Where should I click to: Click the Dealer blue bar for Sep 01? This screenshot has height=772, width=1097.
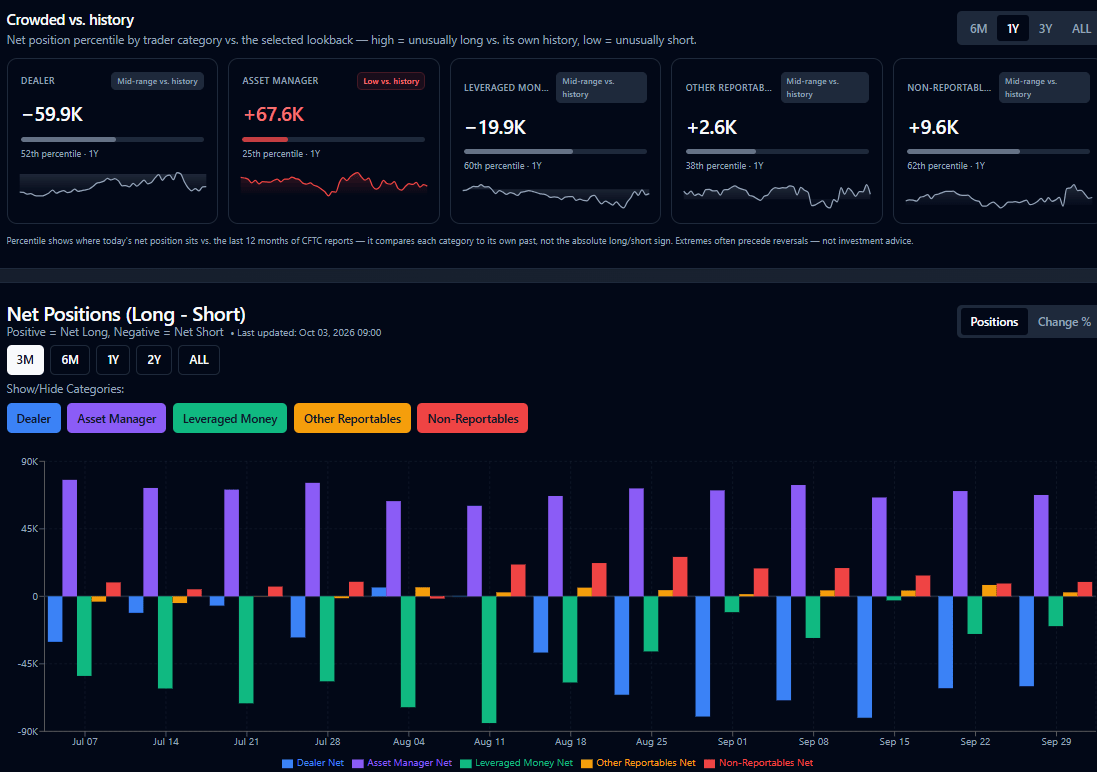[702, 656]
